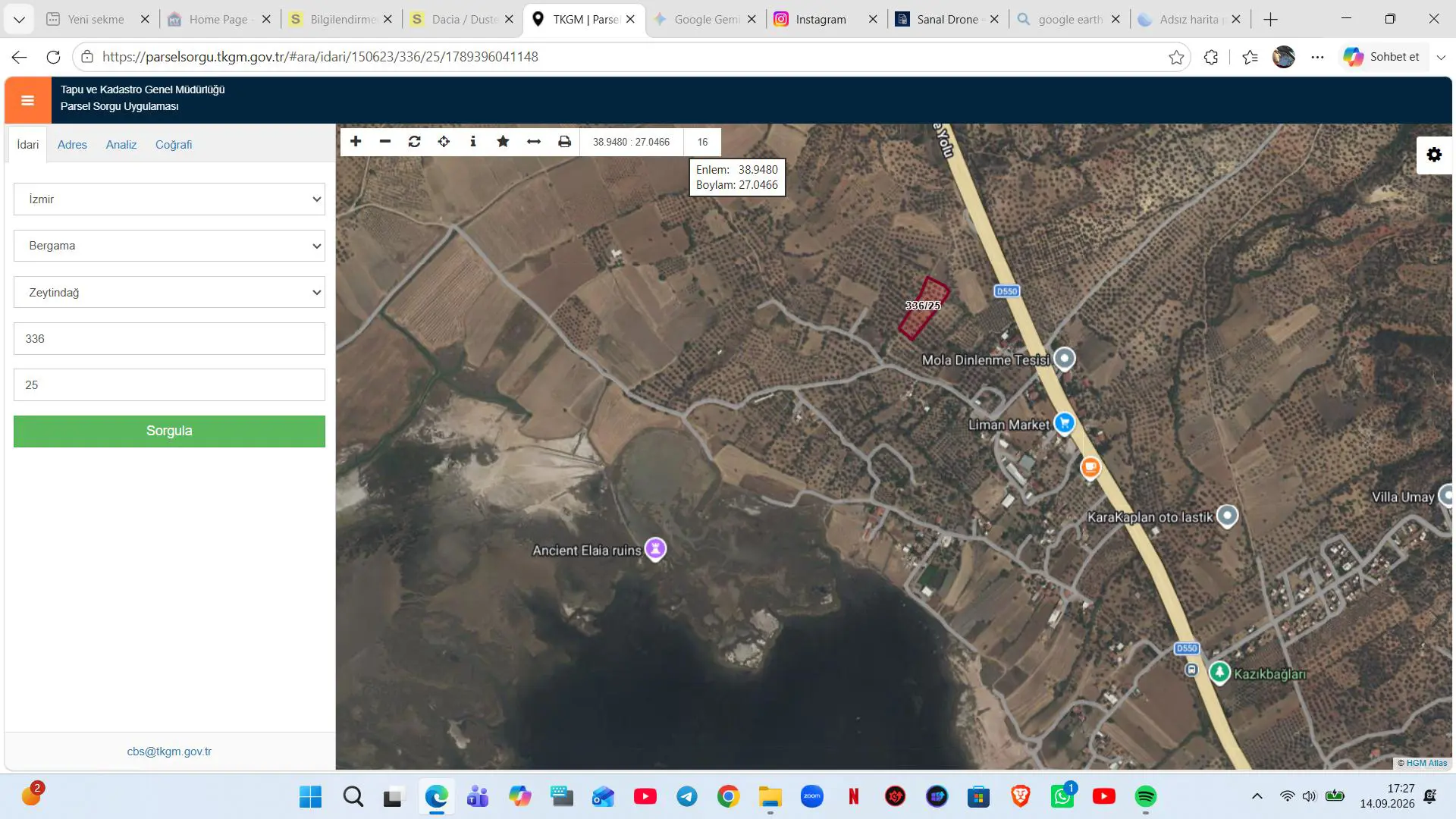Print the map with printer icon

tap(564, 142)
